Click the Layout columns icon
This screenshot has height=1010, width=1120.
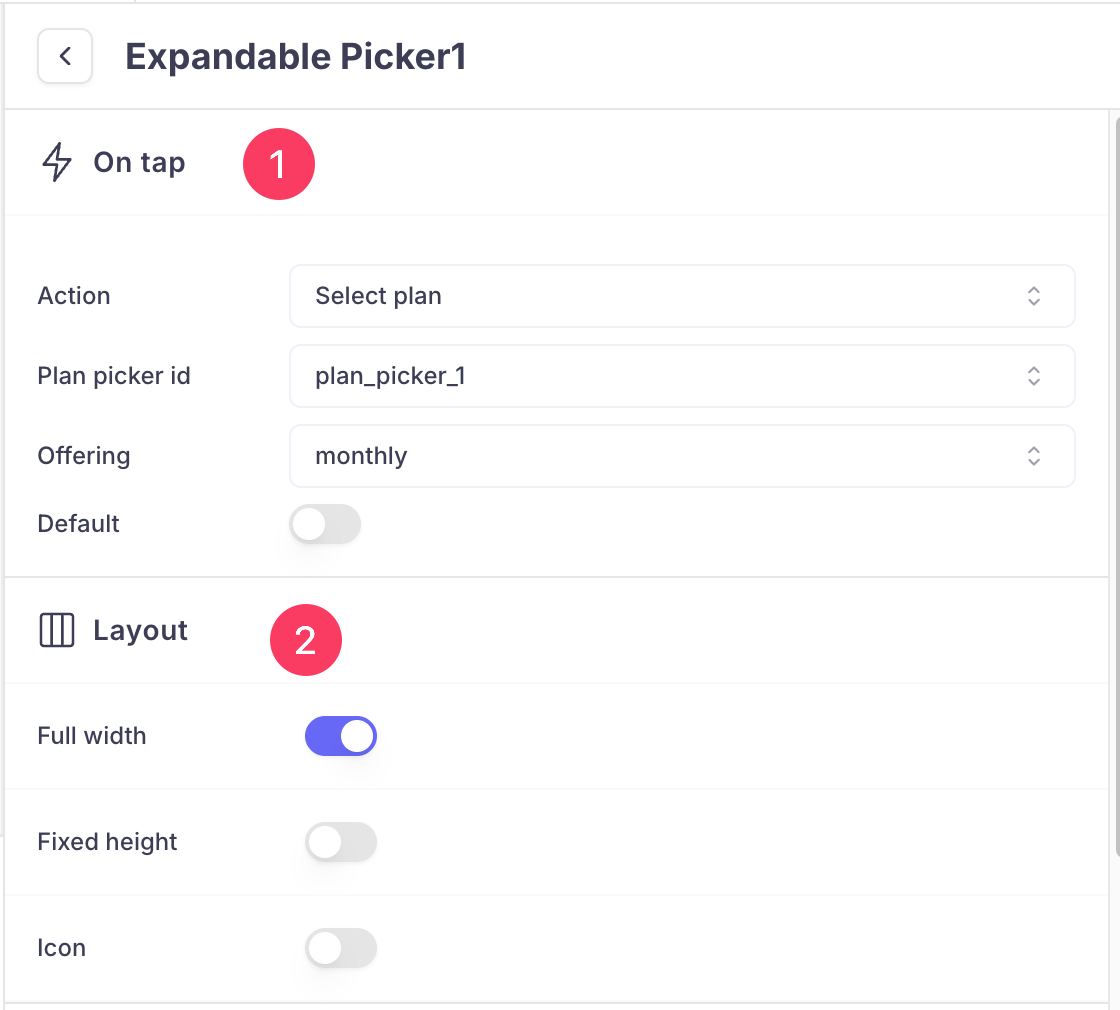pyautogui.click(x=57, y=631)
